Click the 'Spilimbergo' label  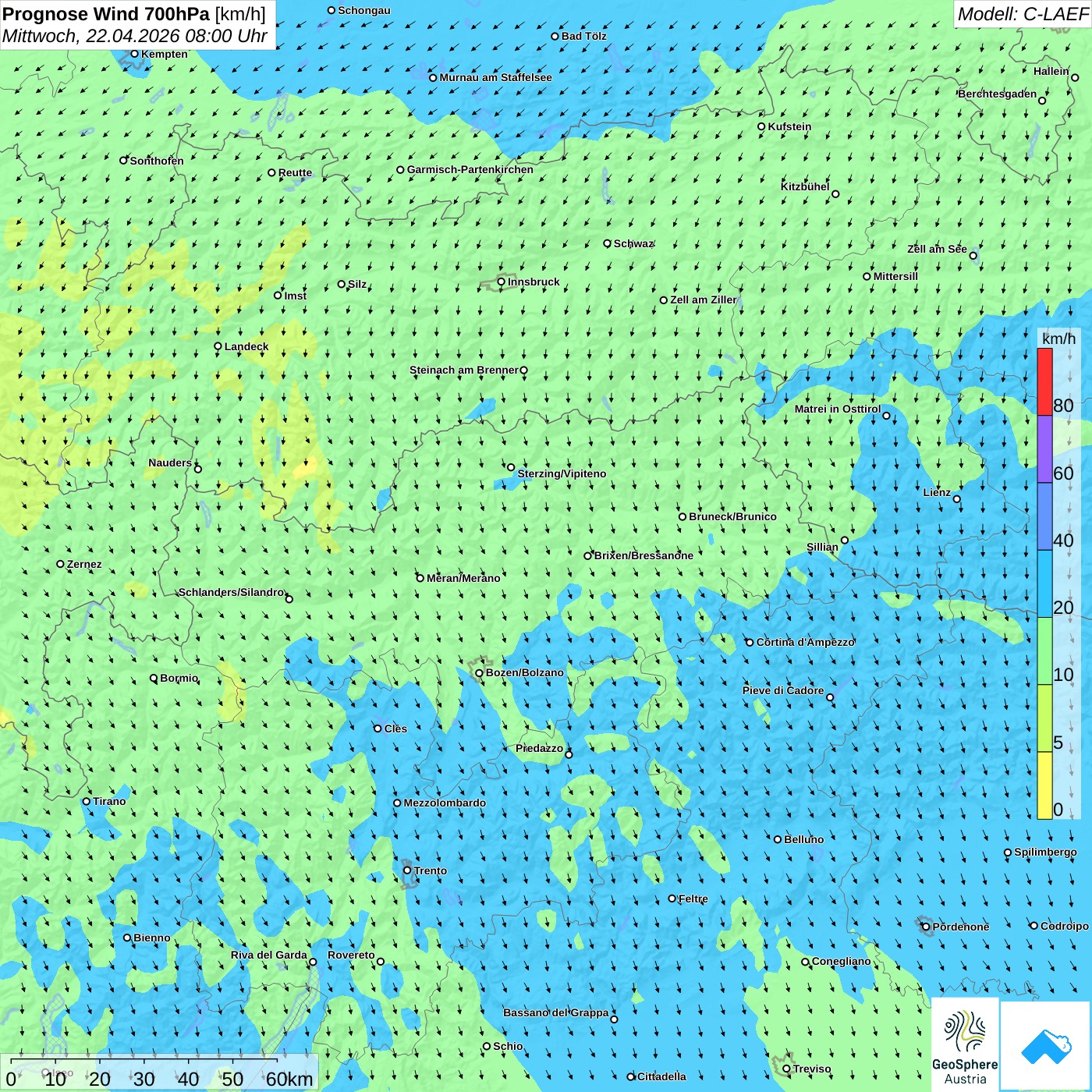(x=1045, y=852)
